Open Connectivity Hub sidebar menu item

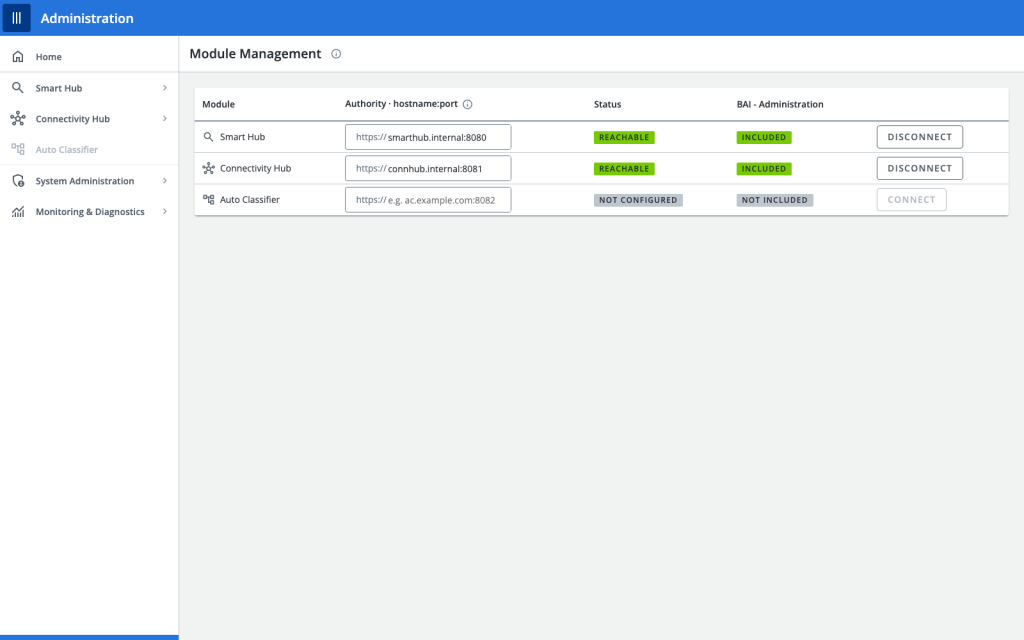point(89,119)
